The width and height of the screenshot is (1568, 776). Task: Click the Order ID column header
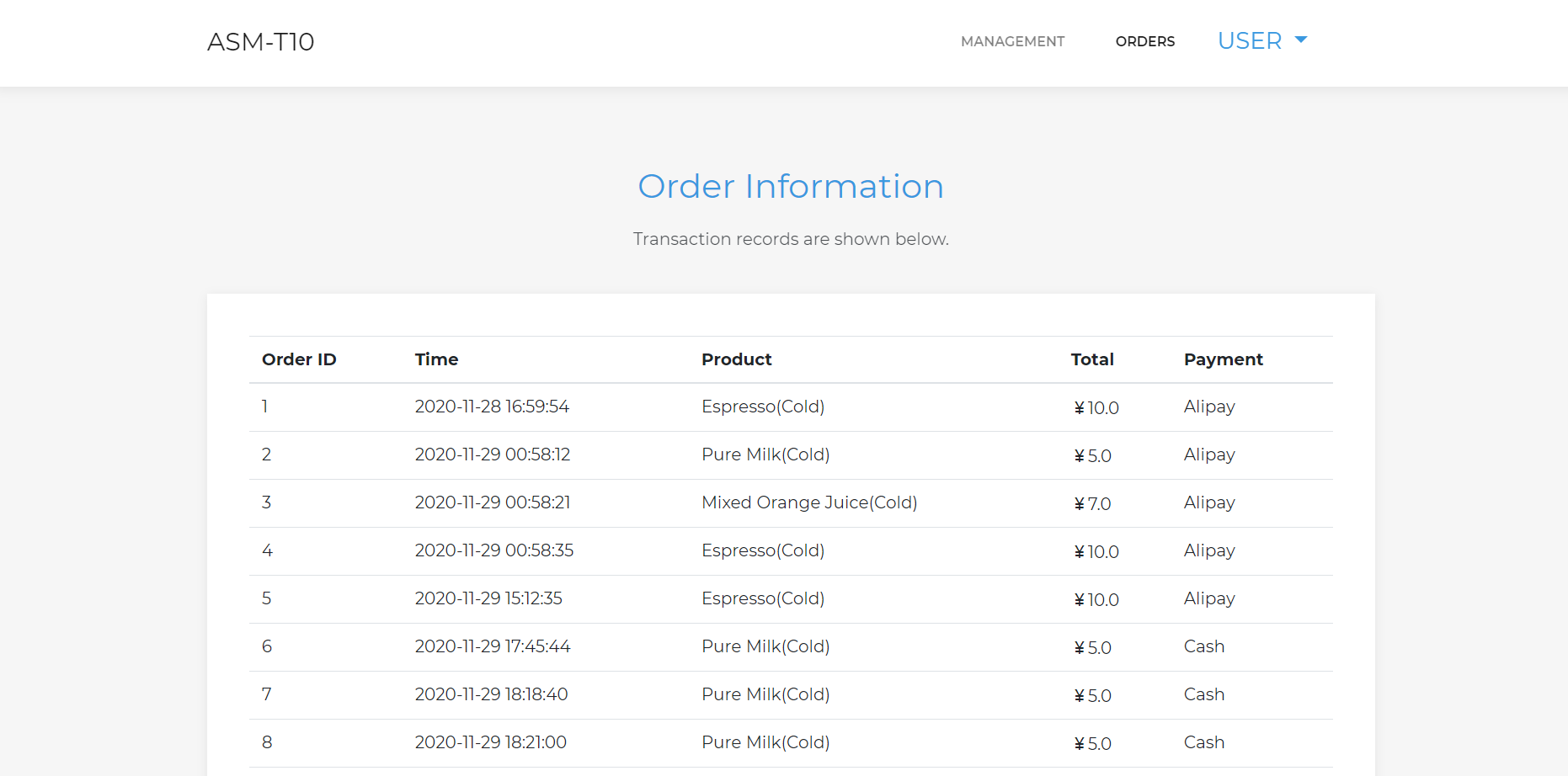[x=299, y=359]
